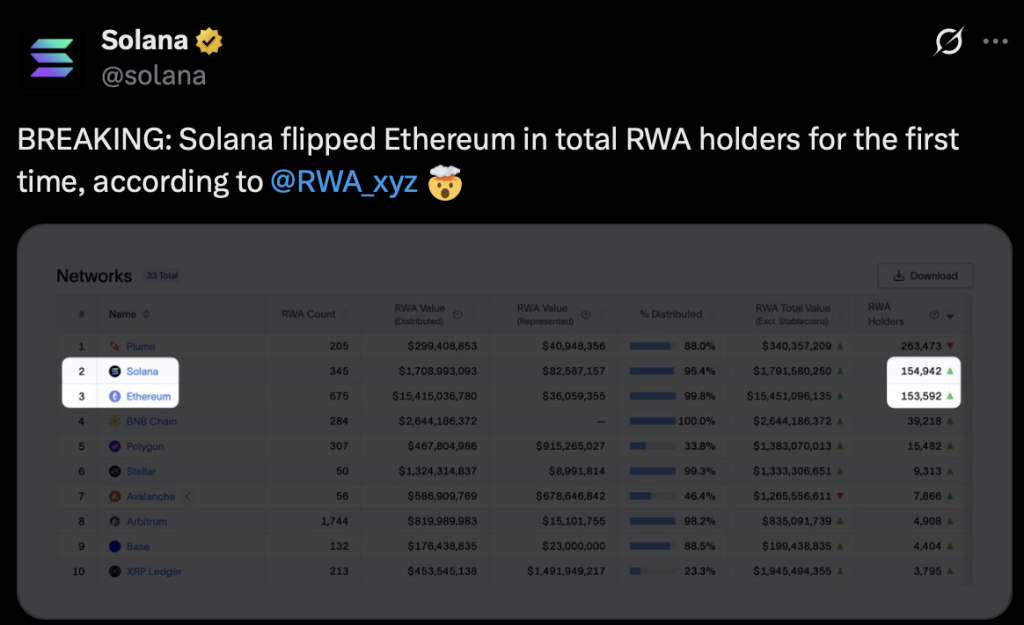Expand the chevron next to Avalanche
The width and height of the screenshot is (1024, 625).
[x=187, y=496]
